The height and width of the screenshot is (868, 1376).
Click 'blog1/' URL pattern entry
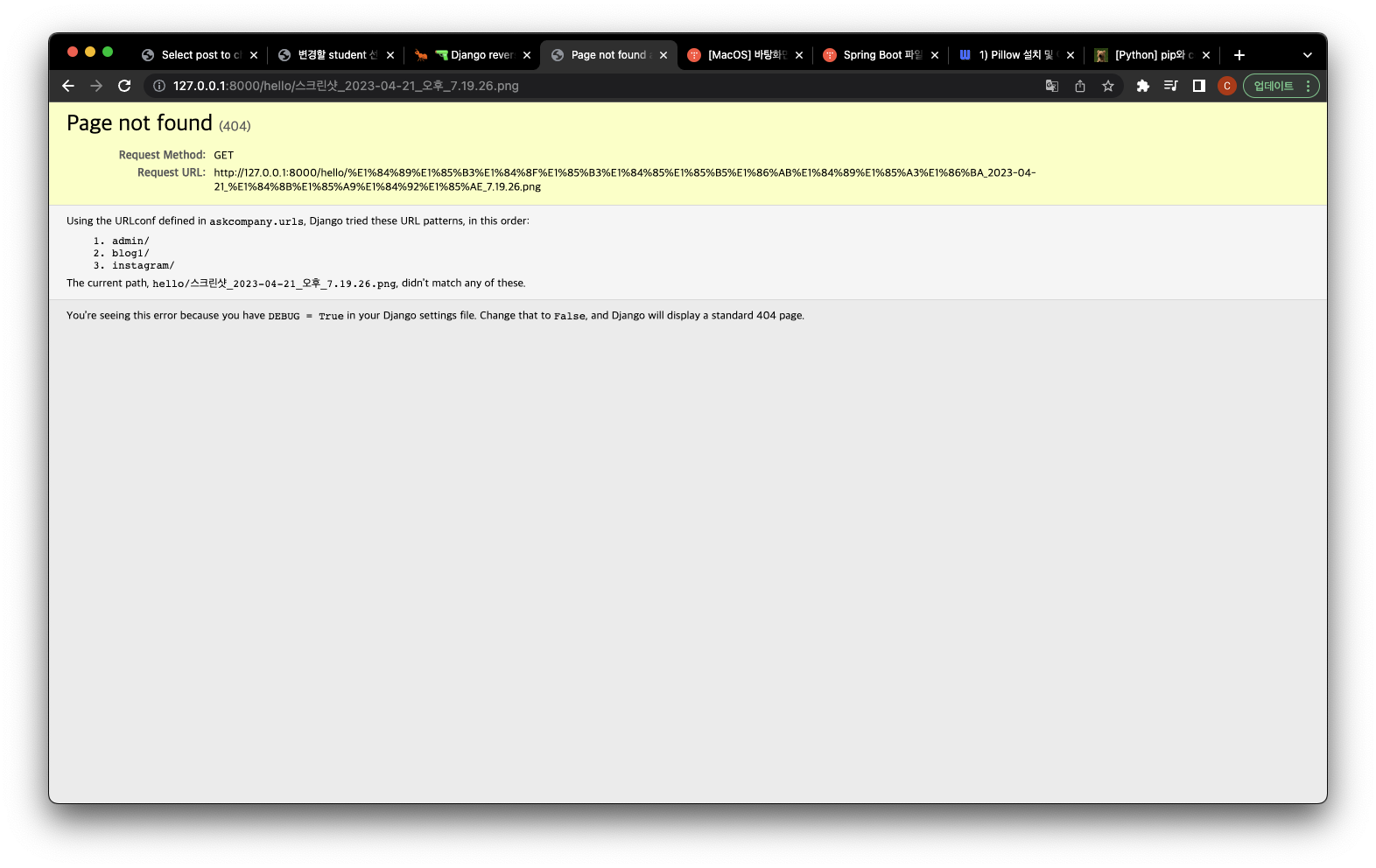[x=130, y=253]
